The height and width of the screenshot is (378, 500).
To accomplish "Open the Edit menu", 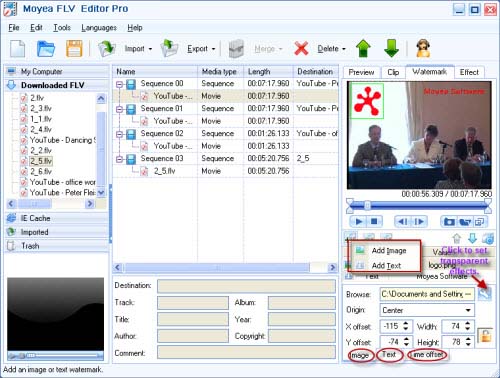I will click(36, 28).
